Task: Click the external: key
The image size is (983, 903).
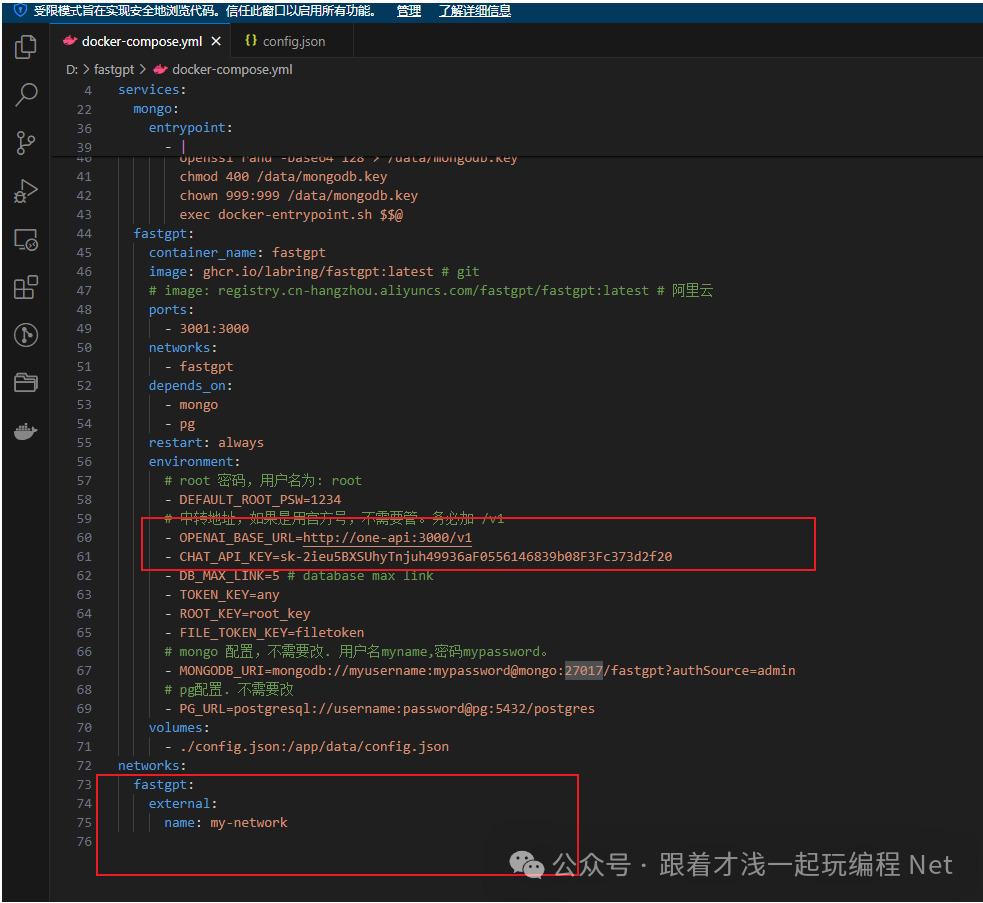Action: coord(183,803)
